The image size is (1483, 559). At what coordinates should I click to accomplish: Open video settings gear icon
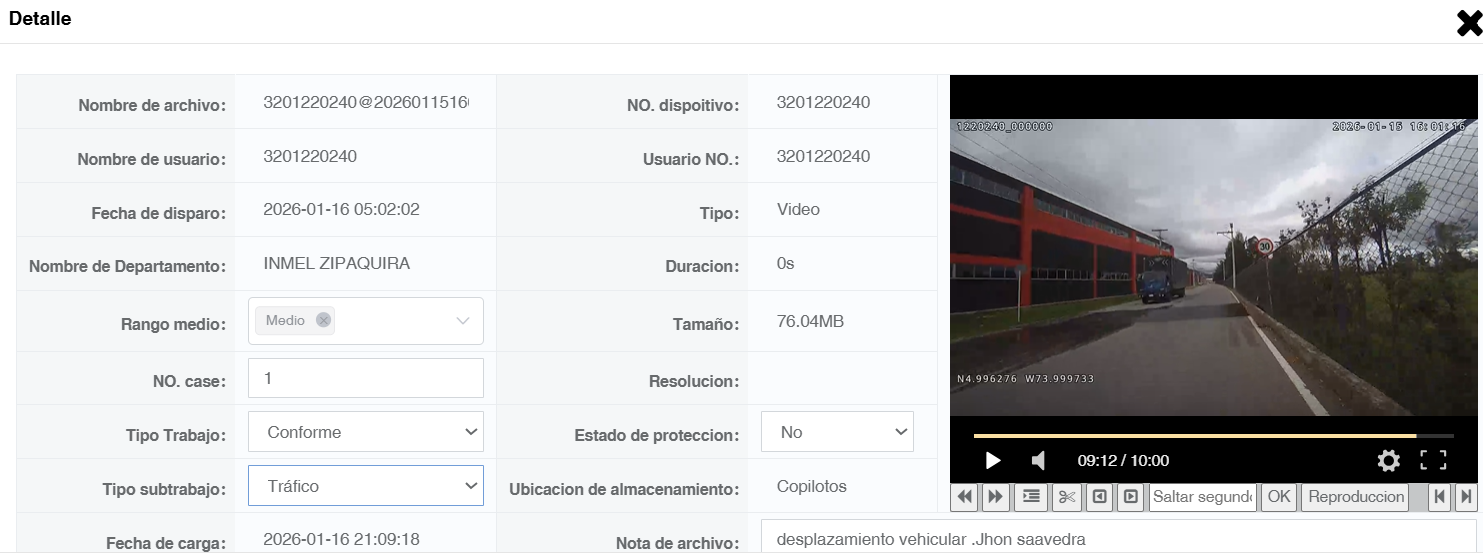pyautogui.click(x=1388, y=461)
